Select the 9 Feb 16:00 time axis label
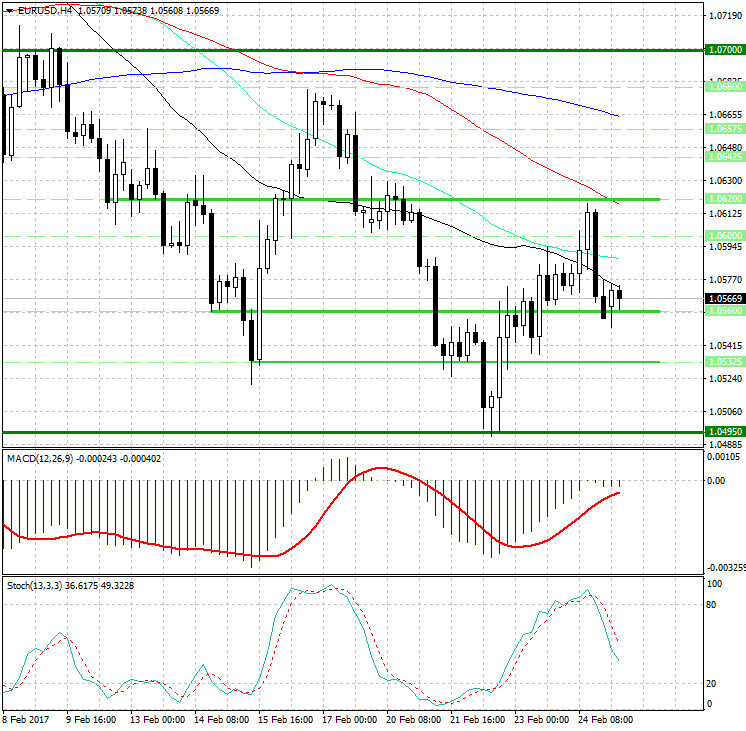Image resolution: width=746 pixels, height=731 pixels. click(x=91, y=719)
